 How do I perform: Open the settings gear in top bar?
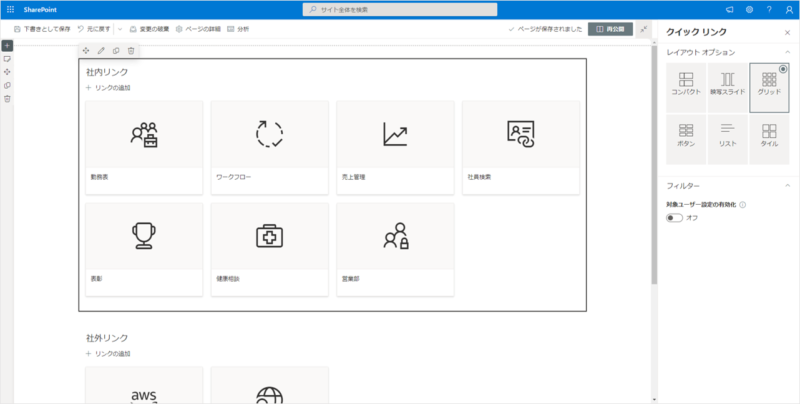point(749,9)
